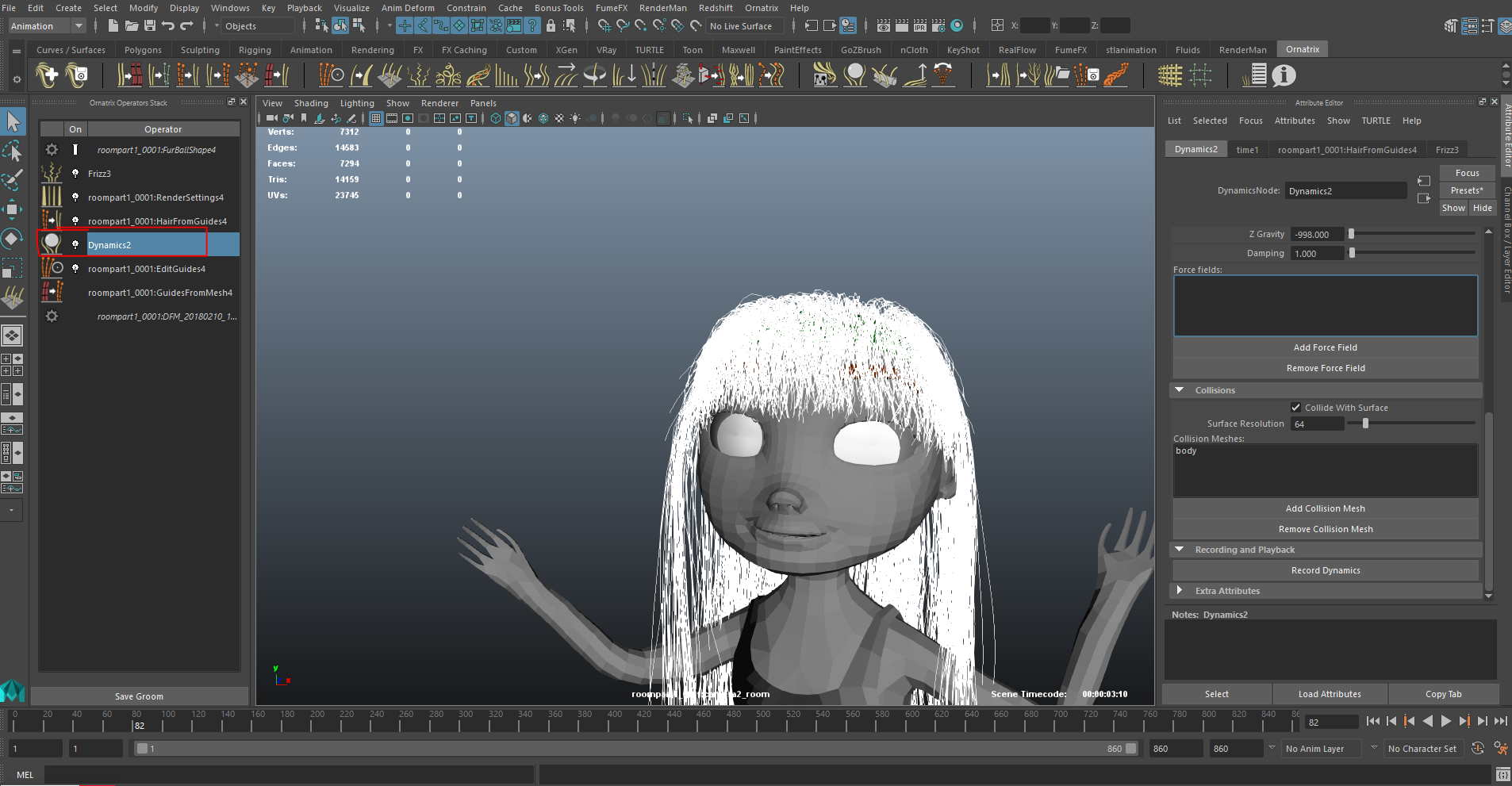This screenshot has height=786, width=1512.
Task: Click the Save Scene disk icon
Action: tap(149, 26)
